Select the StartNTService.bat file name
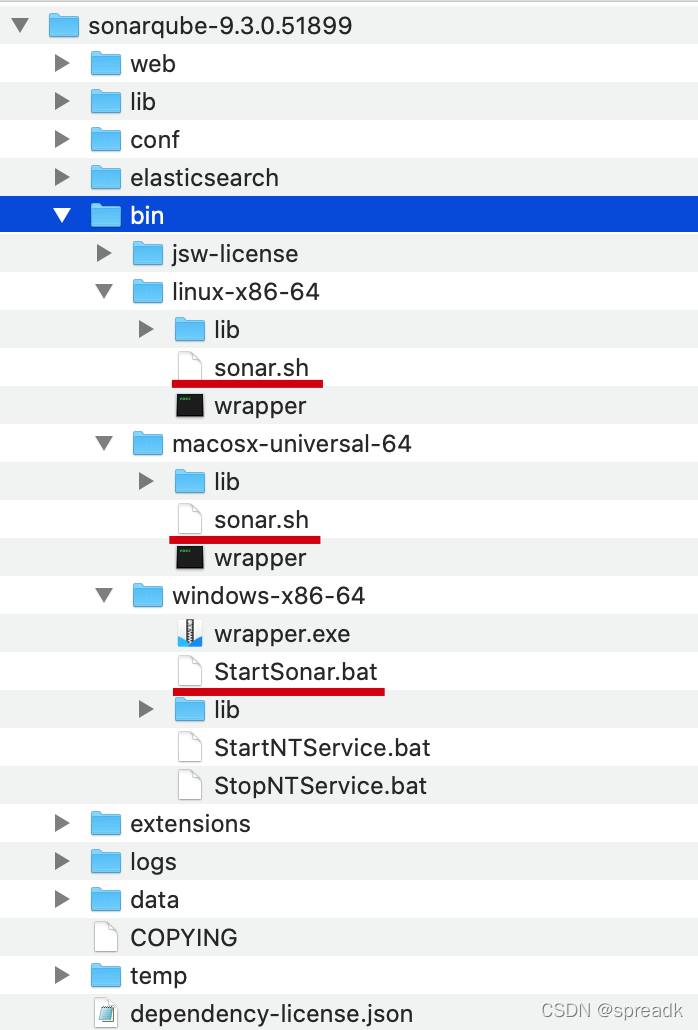 click(x=322, y=748)
